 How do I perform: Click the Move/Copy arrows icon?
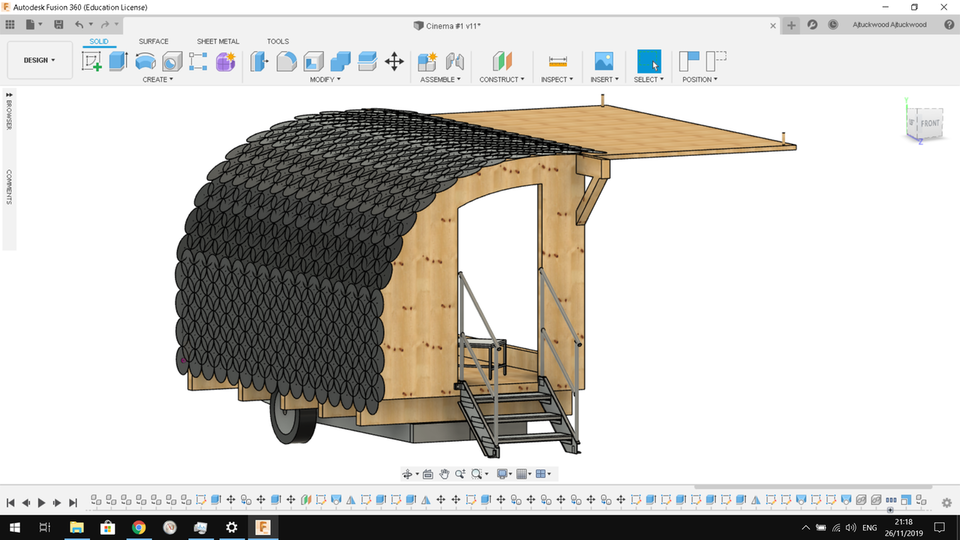[x=394, y=62]
